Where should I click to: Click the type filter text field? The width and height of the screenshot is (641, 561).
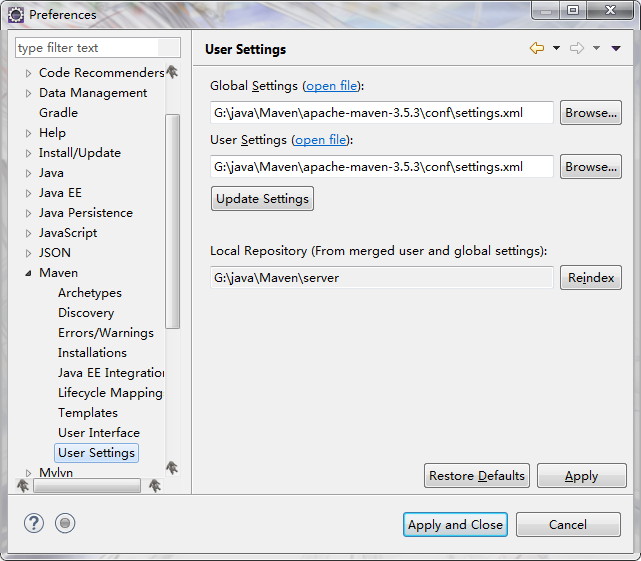[x=98, y=48]
